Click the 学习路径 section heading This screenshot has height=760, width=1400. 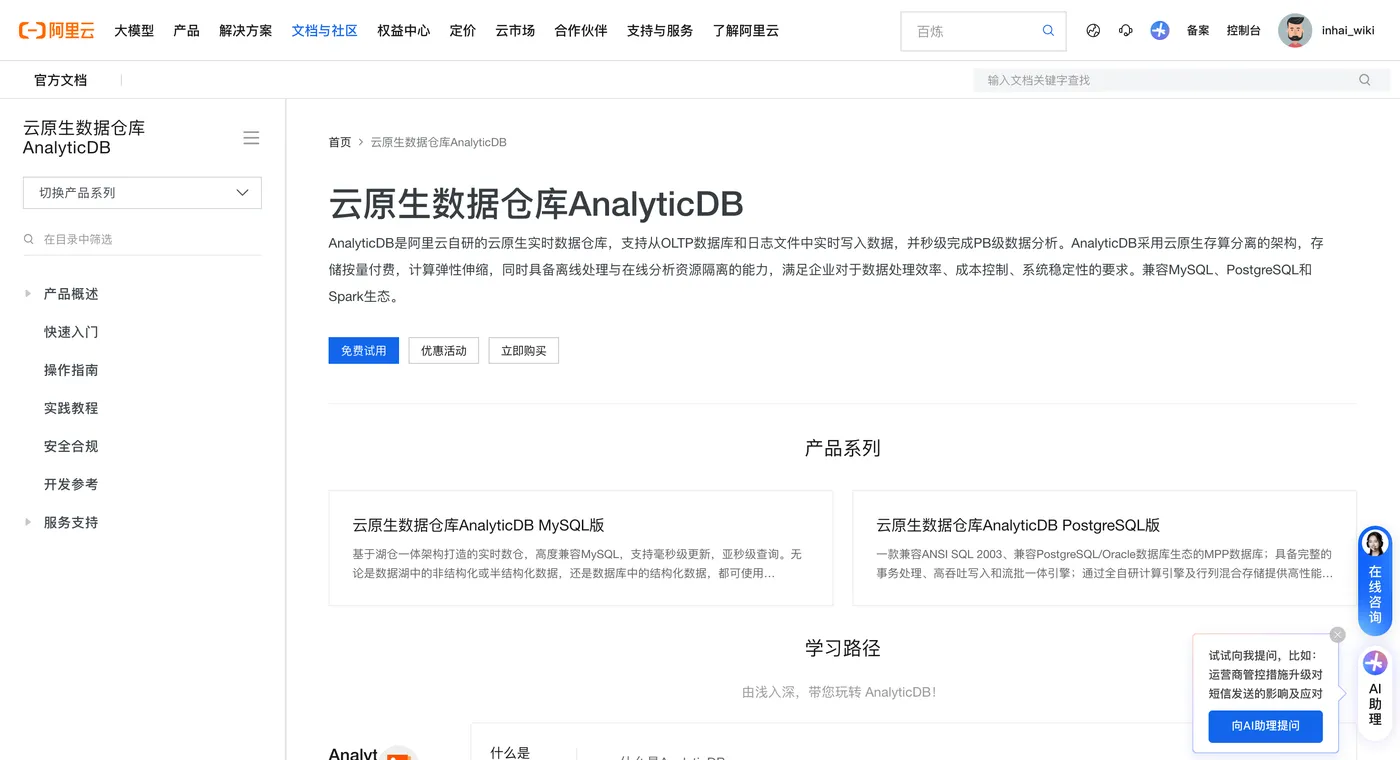point(843,648)
